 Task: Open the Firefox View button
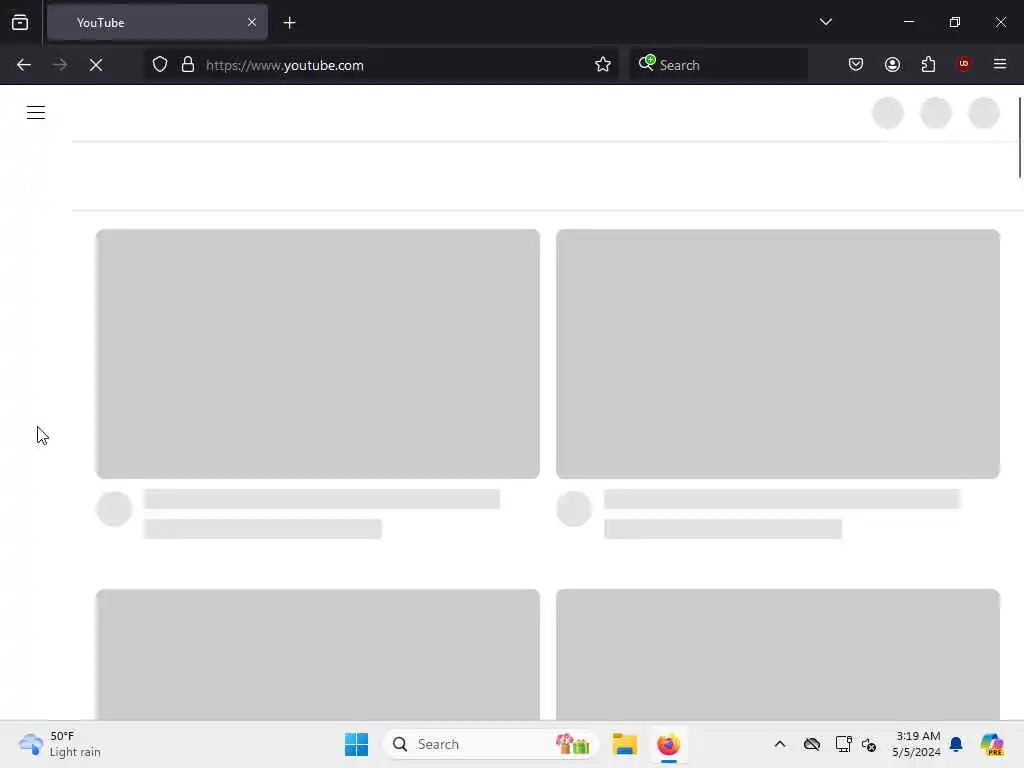tap(20, 22)
